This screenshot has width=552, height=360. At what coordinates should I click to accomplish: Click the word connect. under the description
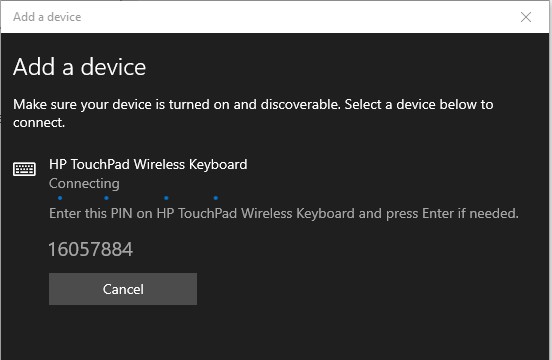coord(39,123)
